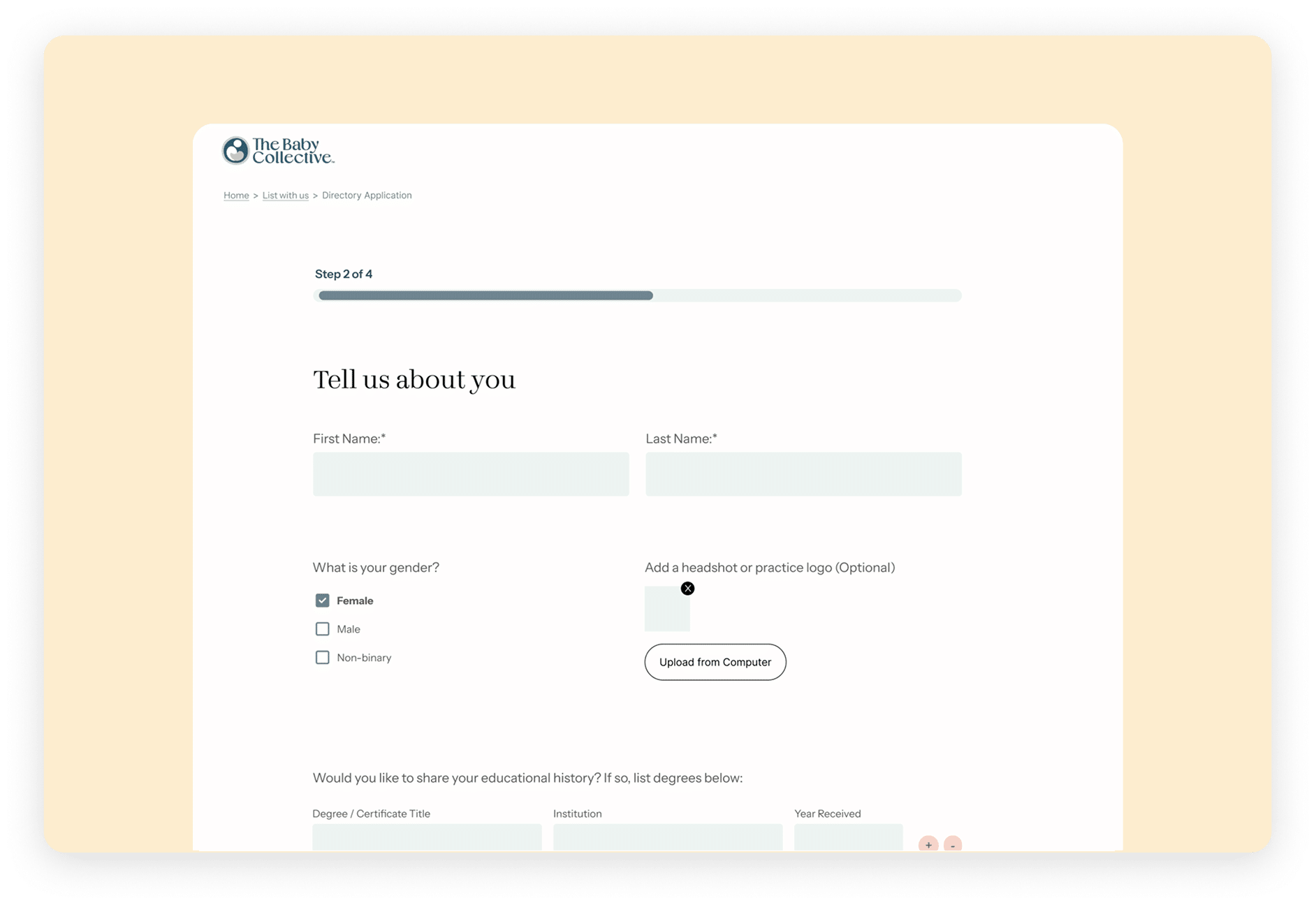This screenshot has height=905, width=1316.
Task: Click the headshot preview thumbnail
Action: 666,610
